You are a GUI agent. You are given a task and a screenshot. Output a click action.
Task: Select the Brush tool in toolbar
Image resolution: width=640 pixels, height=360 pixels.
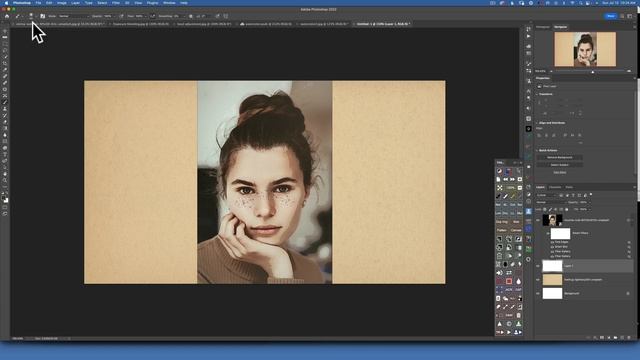click(5, 102)
